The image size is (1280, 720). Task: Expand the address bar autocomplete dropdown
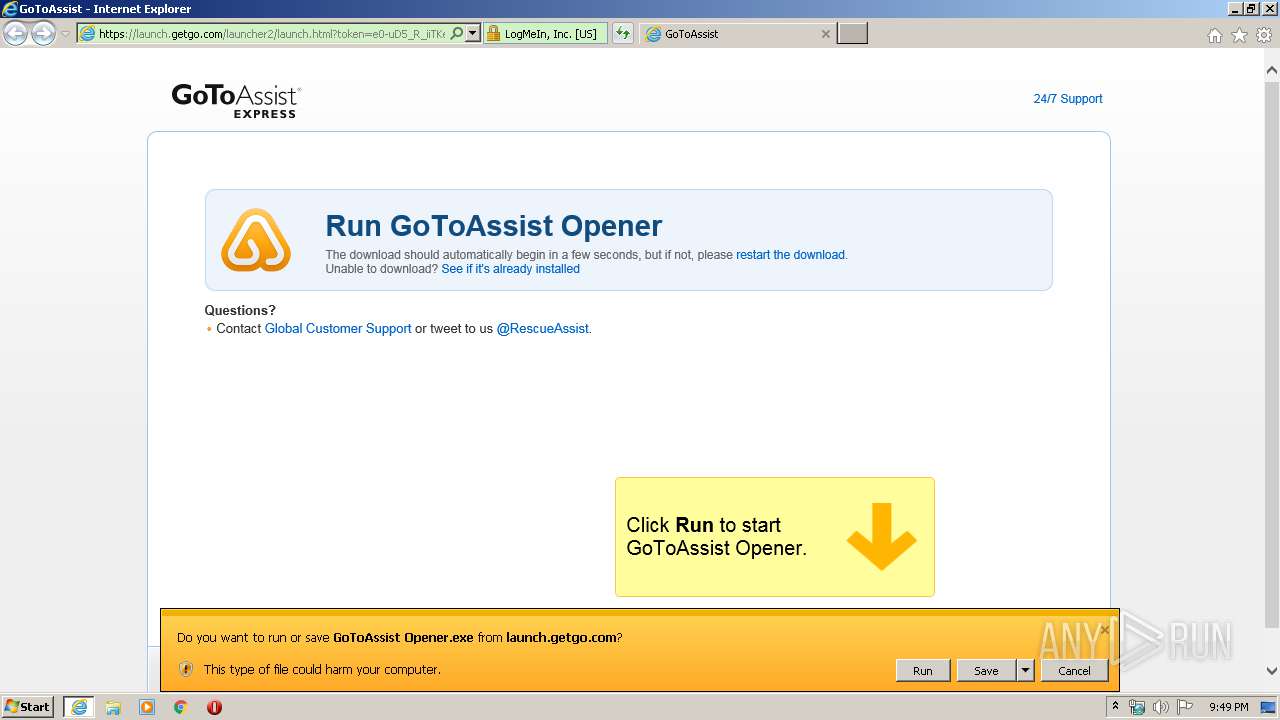pyautogui.click(x=473, y=33)
